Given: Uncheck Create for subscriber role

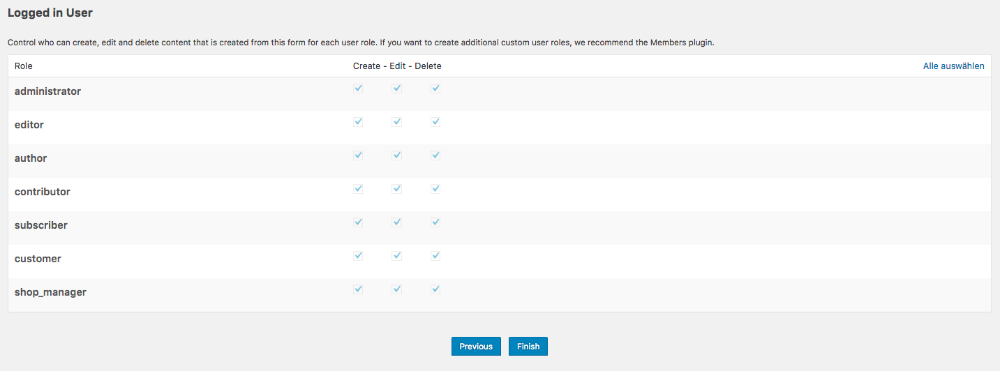Looking at the screenshot, I should [x=358, y=222].
